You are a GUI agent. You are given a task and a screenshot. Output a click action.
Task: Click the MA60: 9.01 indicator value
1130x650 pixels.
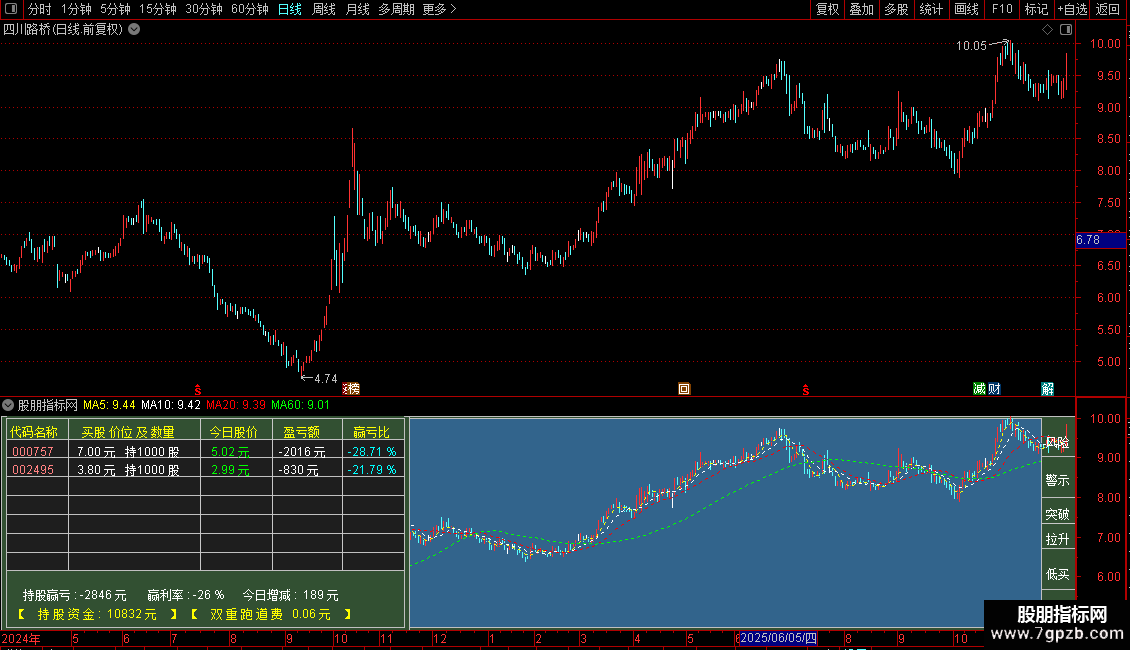coord(301,406)
